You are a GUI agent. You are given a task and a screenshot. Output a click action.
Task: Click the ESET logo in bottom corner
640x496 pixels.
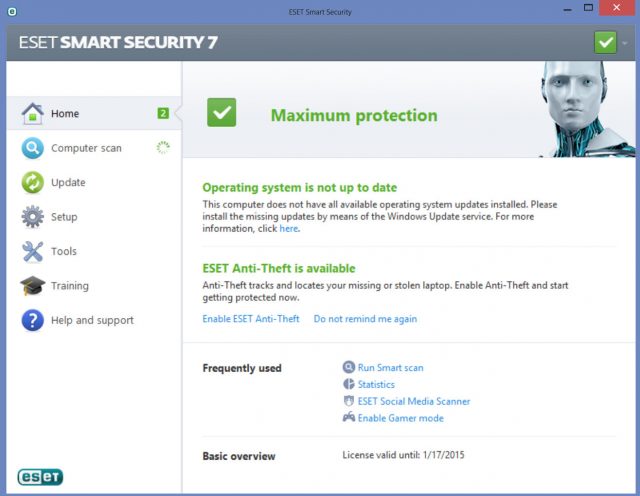click(40, 476)
